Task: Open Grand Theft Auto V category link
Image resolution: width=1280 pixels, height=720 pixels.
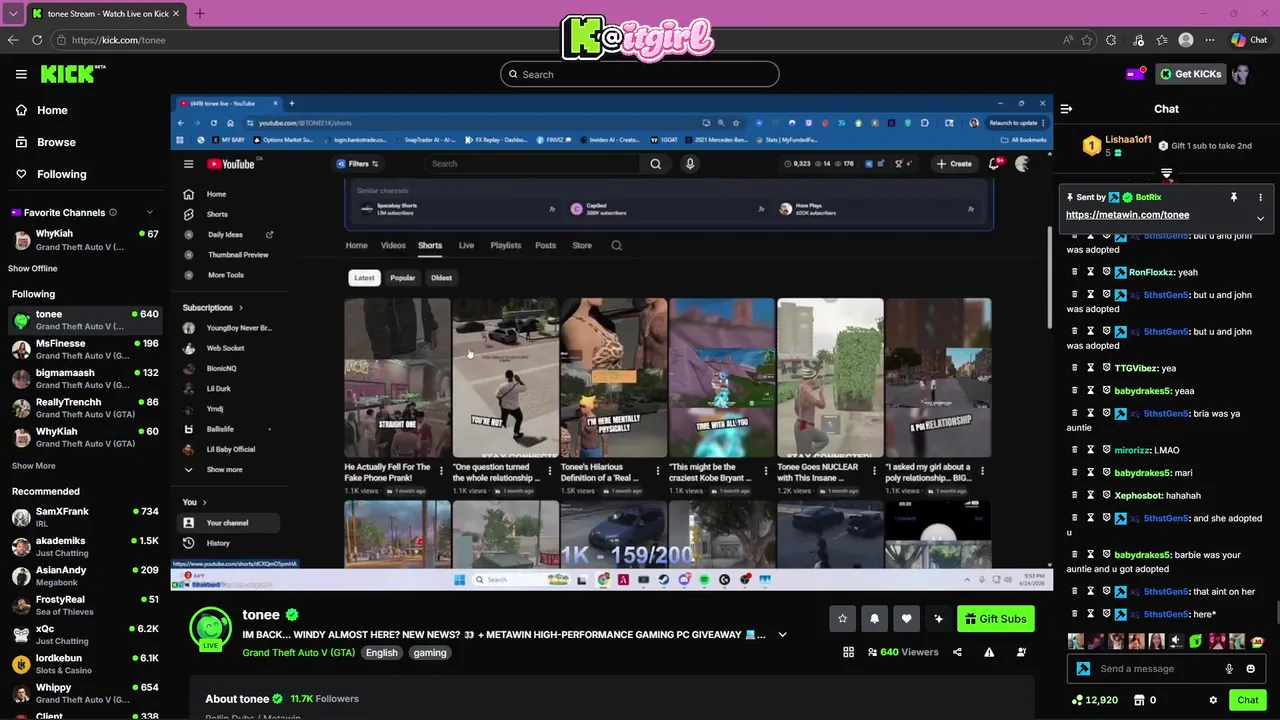Action: tap(298, 652)
